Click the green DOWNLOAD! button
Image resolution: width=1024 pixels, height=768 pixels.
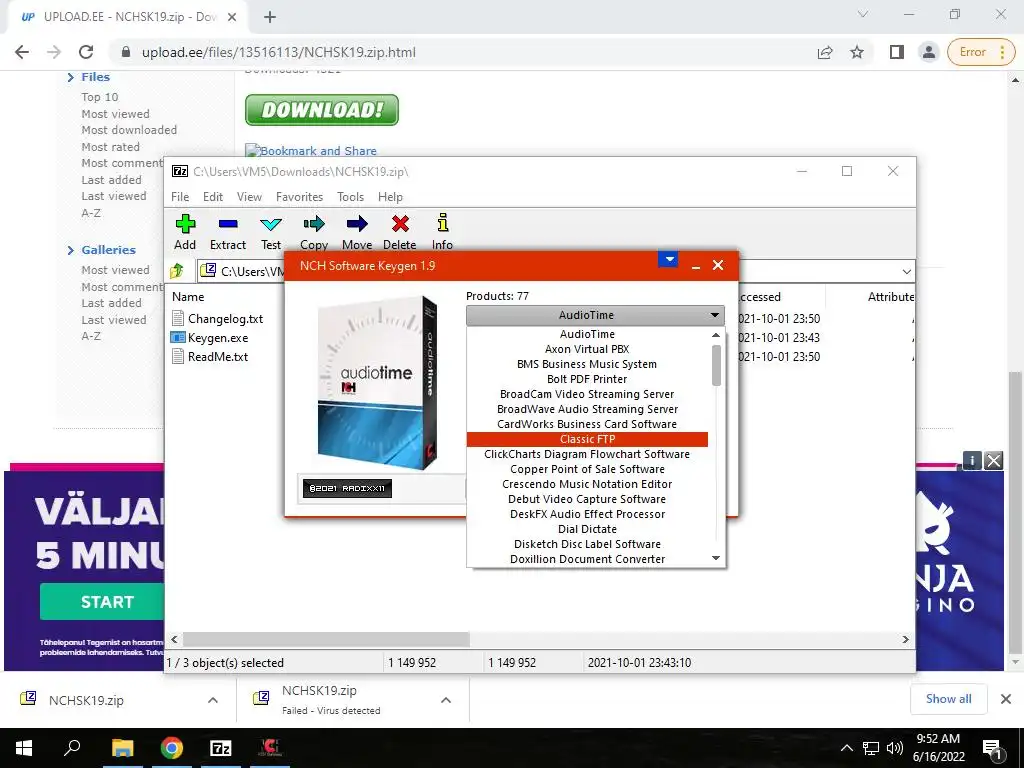[x=322, y=110]
